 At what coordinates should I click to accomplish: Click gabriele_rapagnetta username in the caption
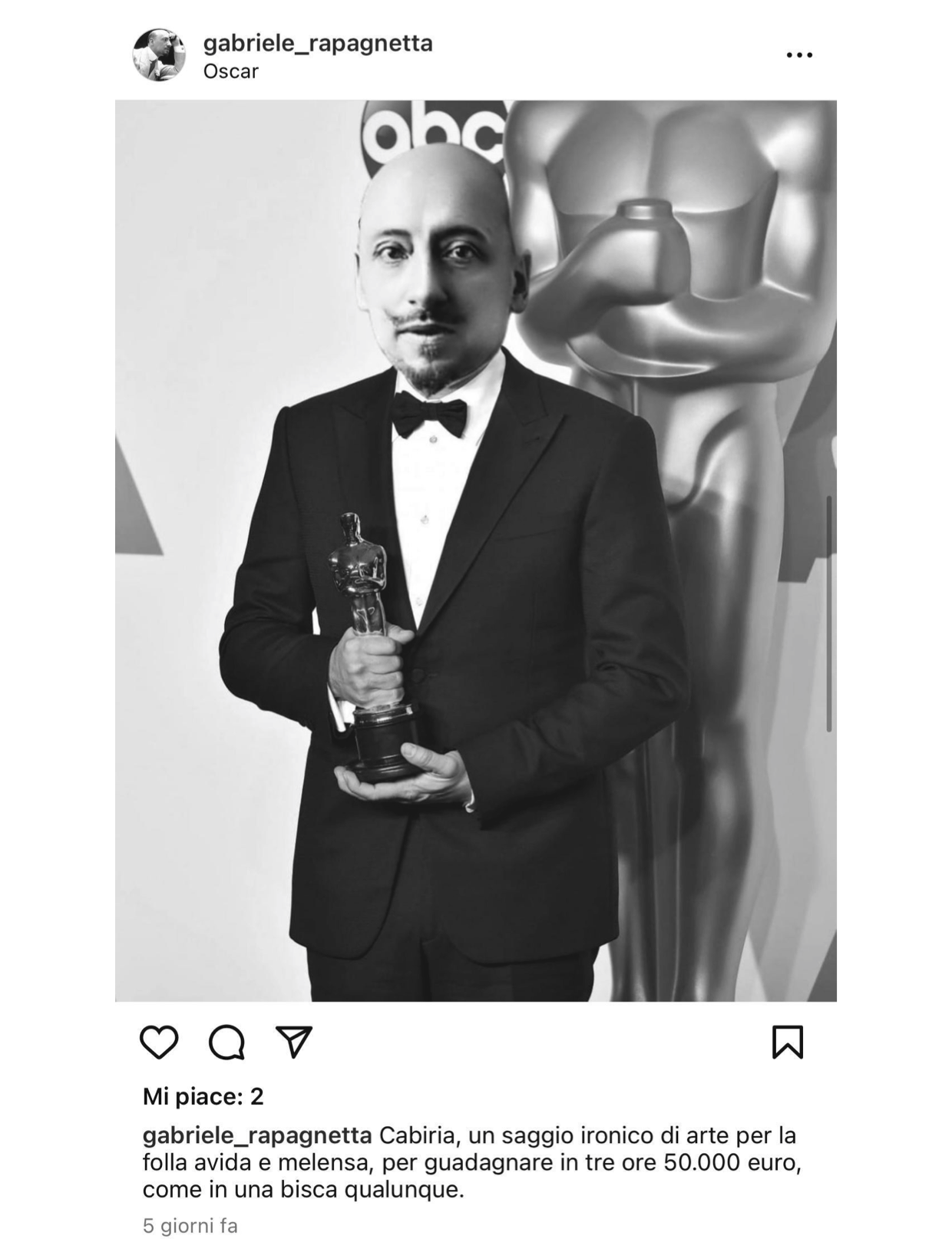click(x=257, y=1135)
